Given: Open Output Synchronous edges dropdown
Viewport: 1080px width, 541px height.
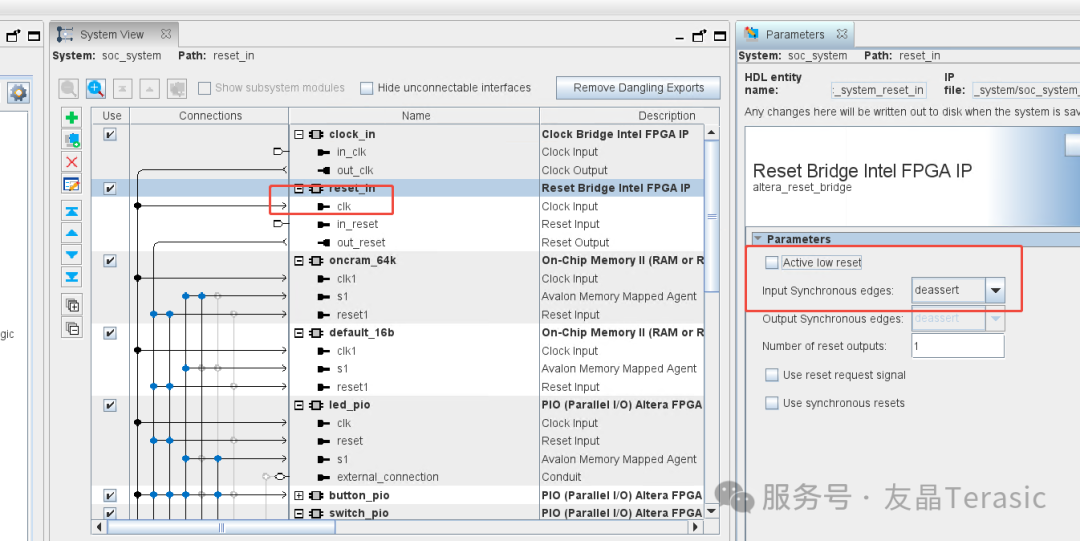Looking at the screenshot, I should coord(995,319).
